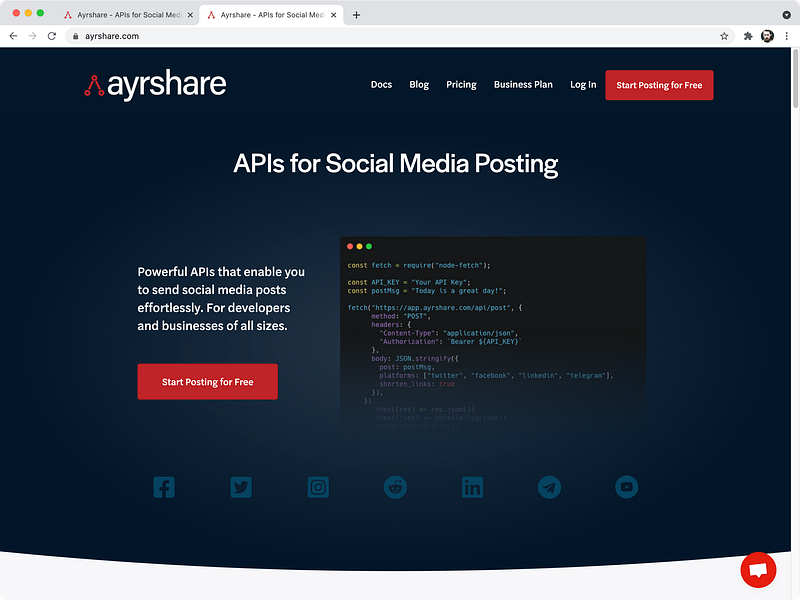Click the Ayrshare logo in header
The height and width of the screenshot is (600, 800).
coord(155,84)
